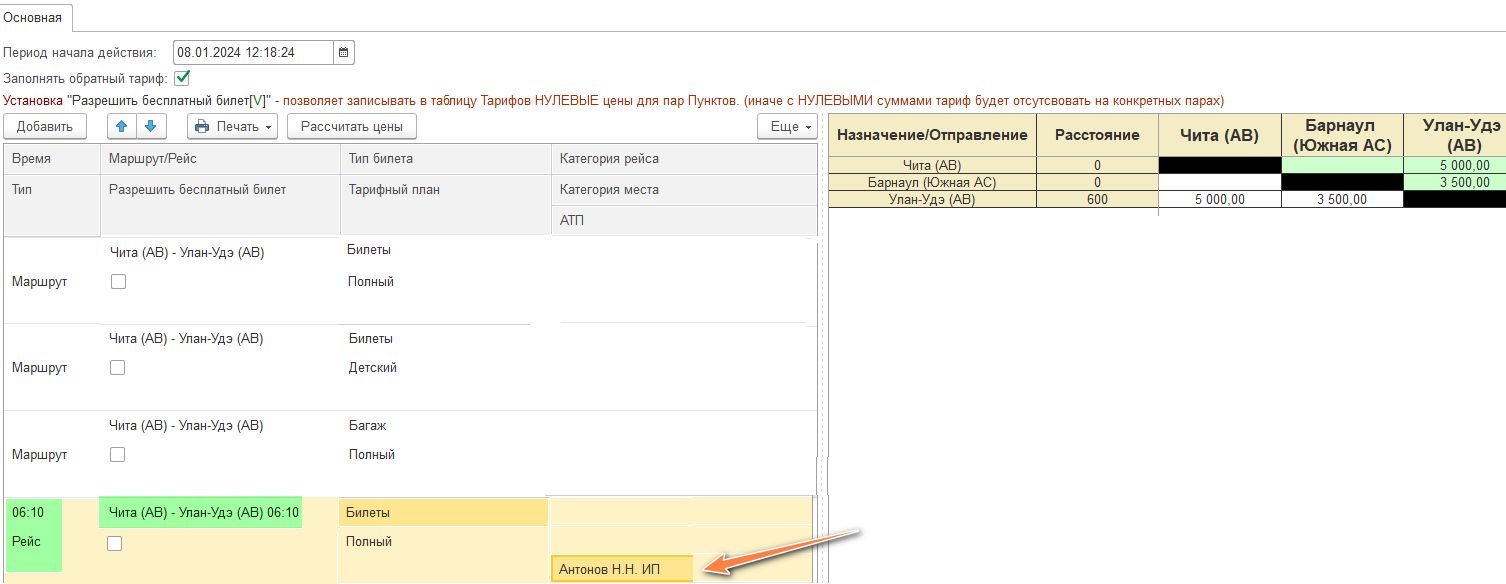This screenshot has height=584, width=1506.
Task: Click the Печать printer button
Action: pos(228,127)
